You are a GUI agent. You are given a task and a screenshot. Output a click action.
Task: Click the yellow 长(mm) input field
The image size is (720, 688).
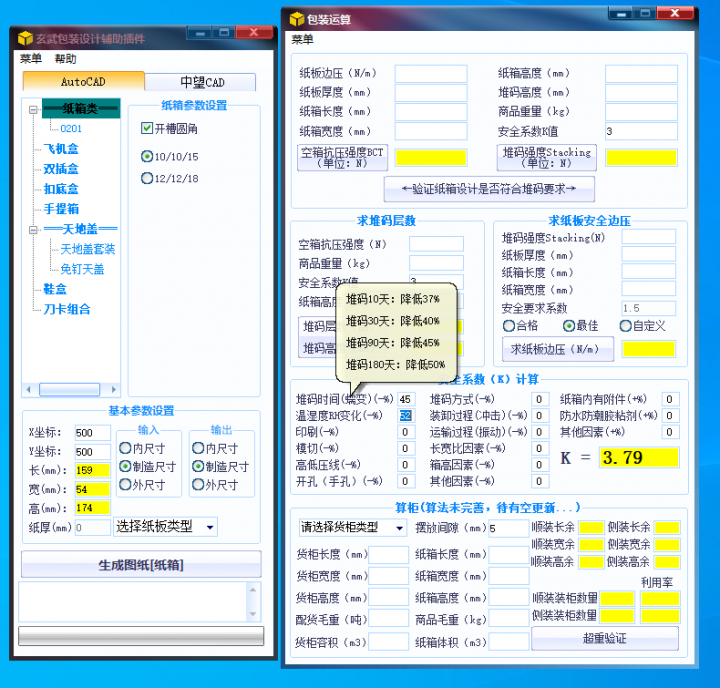coord(93,470)
